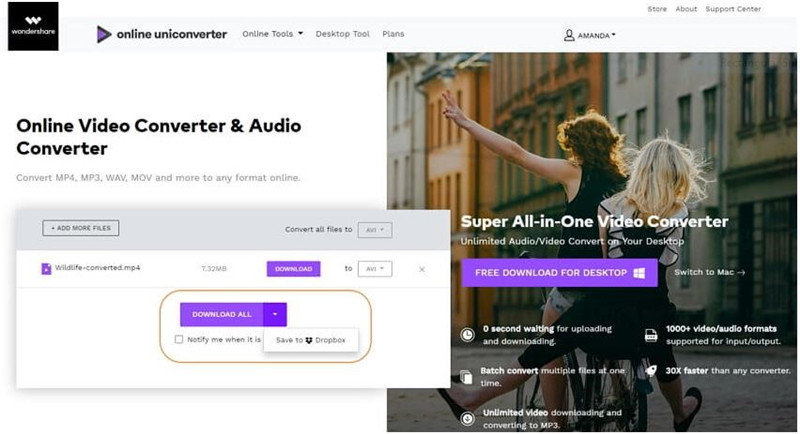Open the AMANDA user account icon

(x=569, y=35)
